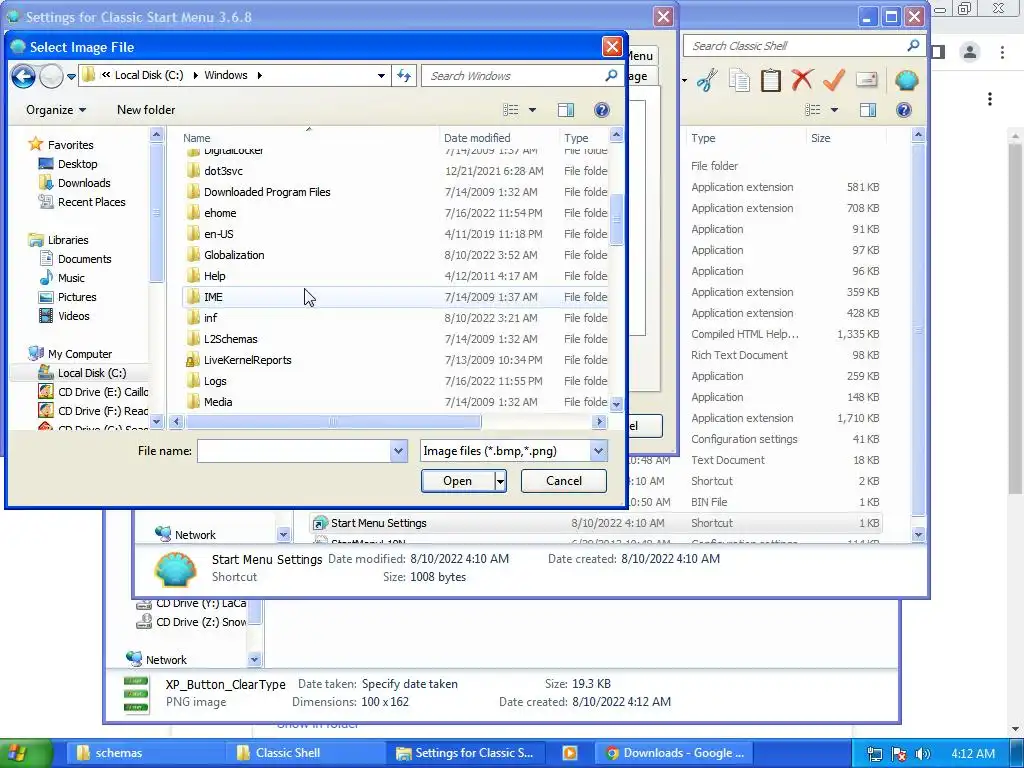
Task: Select the Downloaded Program Files folder
Action: click(x=396, y=192)
